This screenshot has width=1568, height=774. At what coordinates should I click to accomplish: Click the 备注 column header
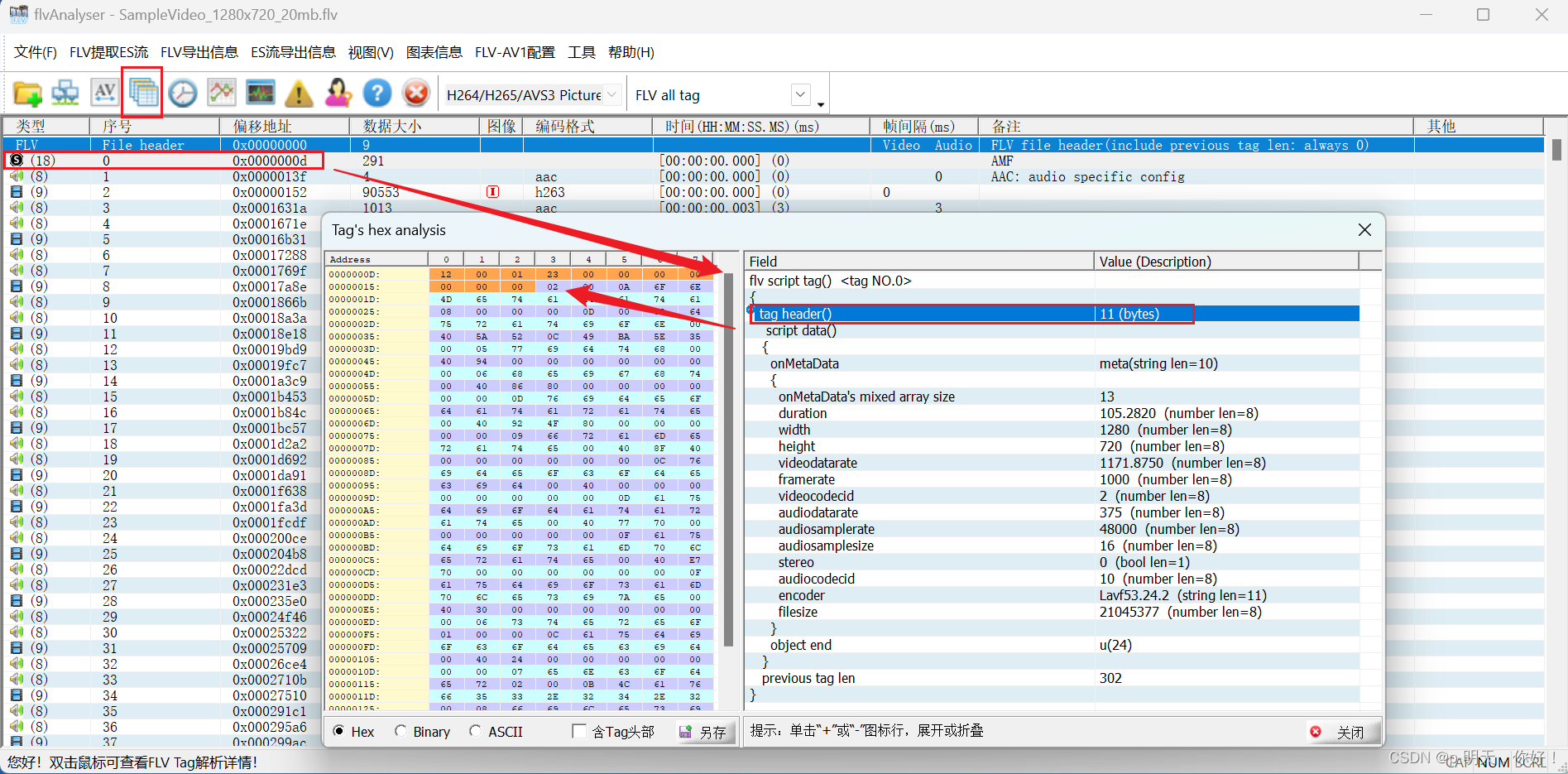pyautogui.click(x=1196, y=126)
